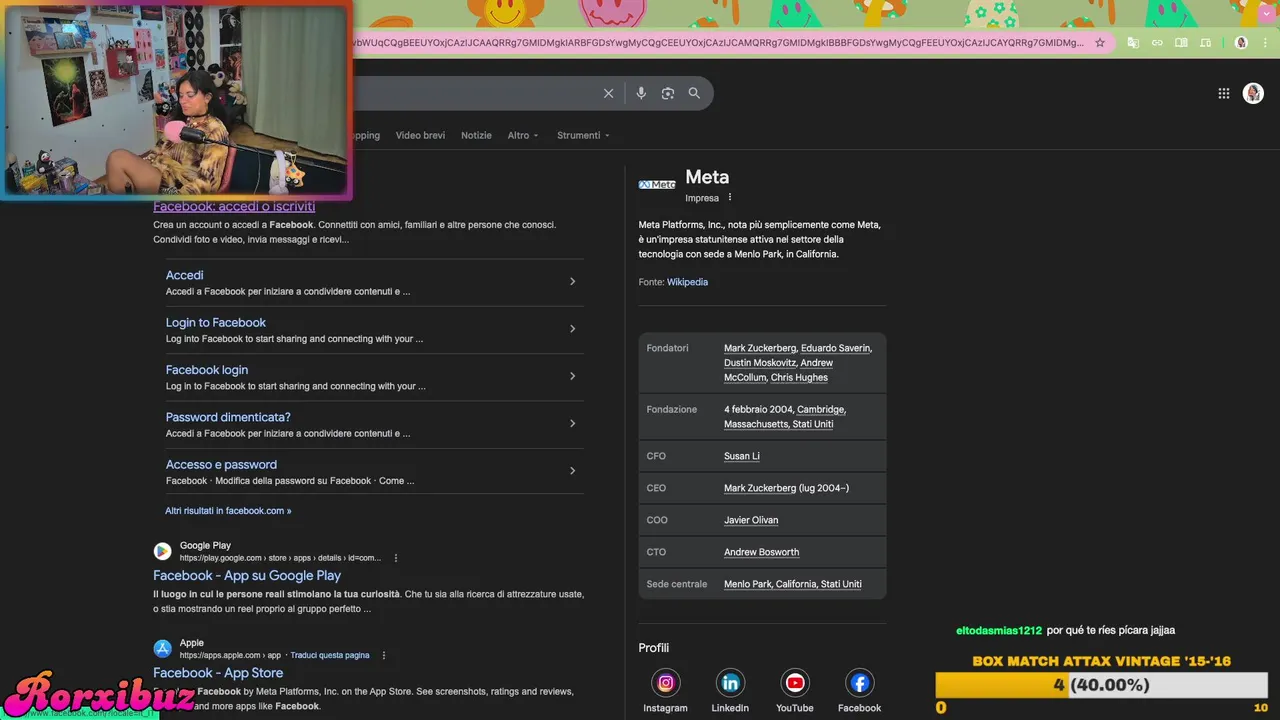The height and width of the screenshot is (720, 1280).
Task: Click Traduci questa pagina link
Action: pos(330,655)
